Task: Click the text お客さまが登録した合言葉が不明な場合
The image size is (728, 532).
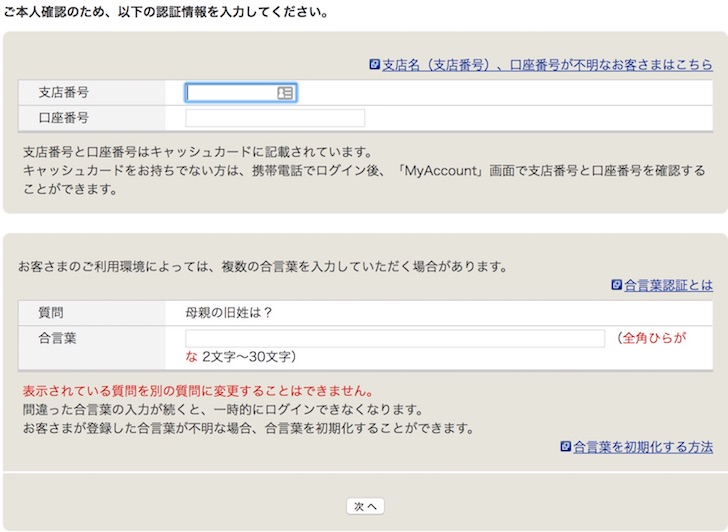Action: 137,428
